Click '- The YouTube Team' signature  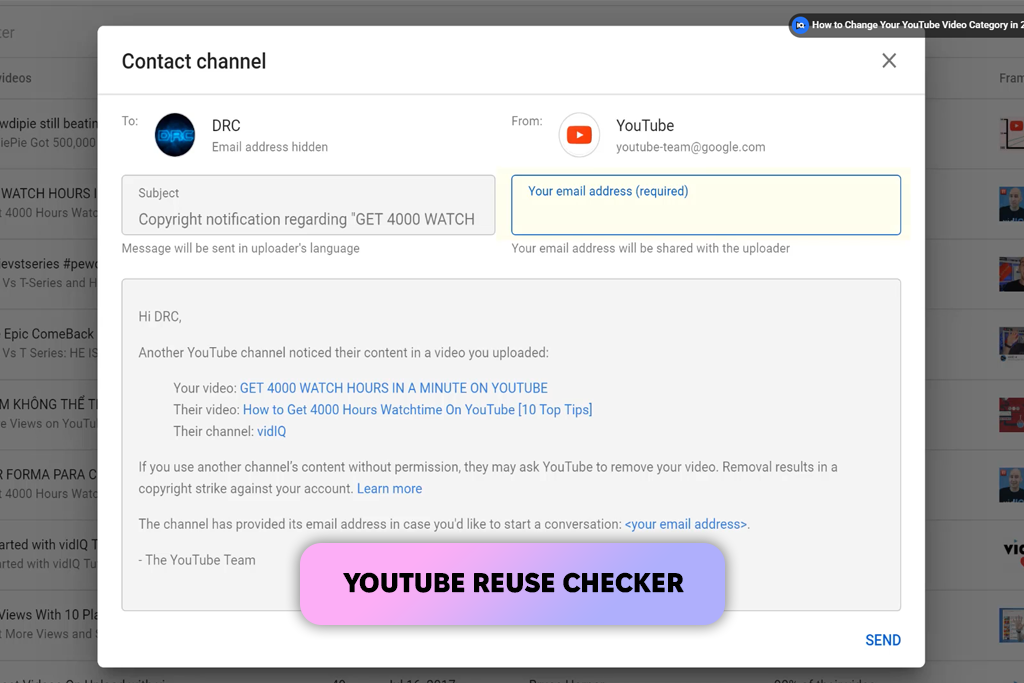(x=197, y=560)
